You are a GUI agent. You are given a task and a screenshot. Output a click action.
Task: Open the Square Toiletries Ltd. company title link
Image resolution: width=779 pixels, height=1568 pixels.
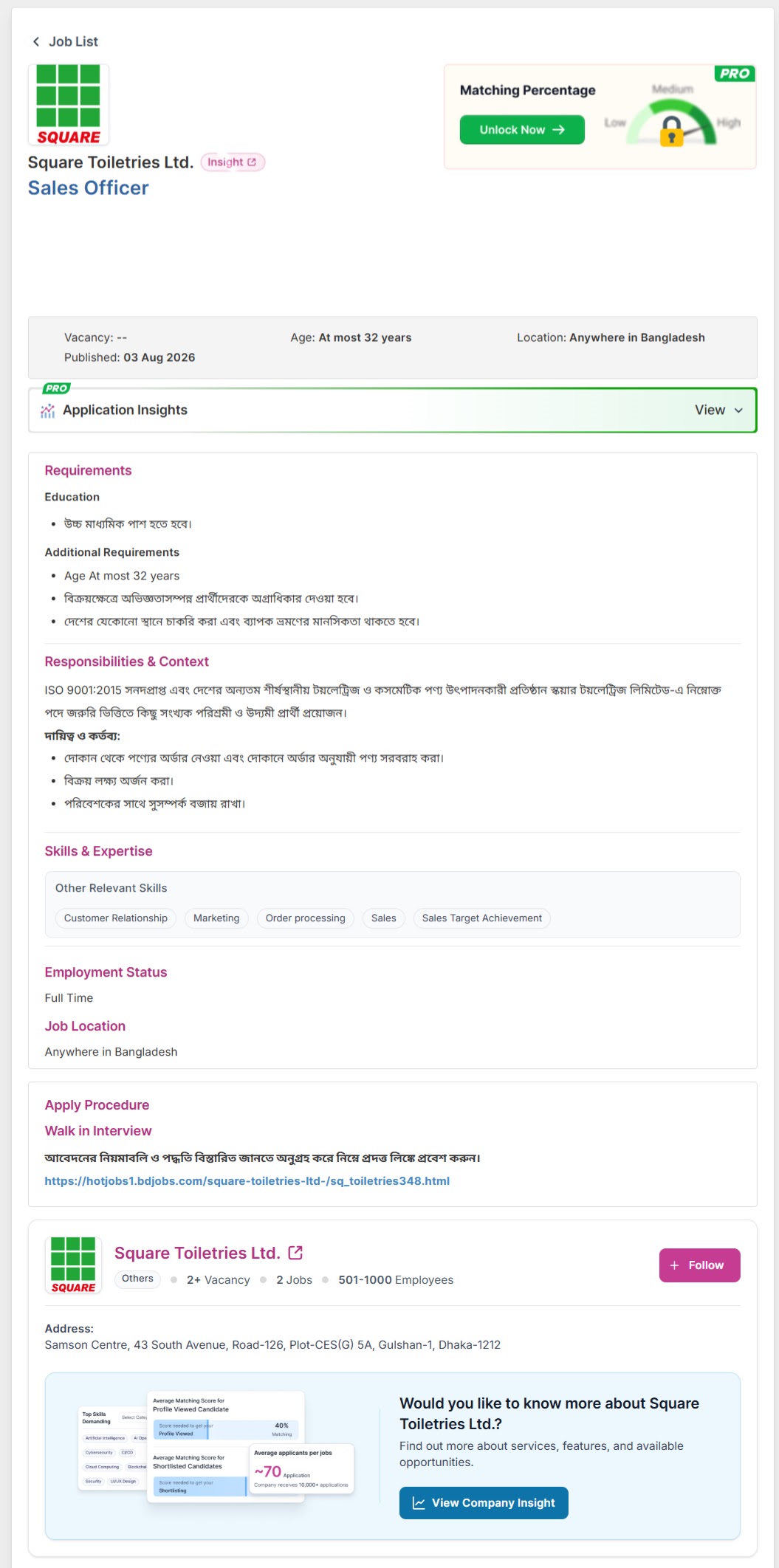(x=197, y=1253)
